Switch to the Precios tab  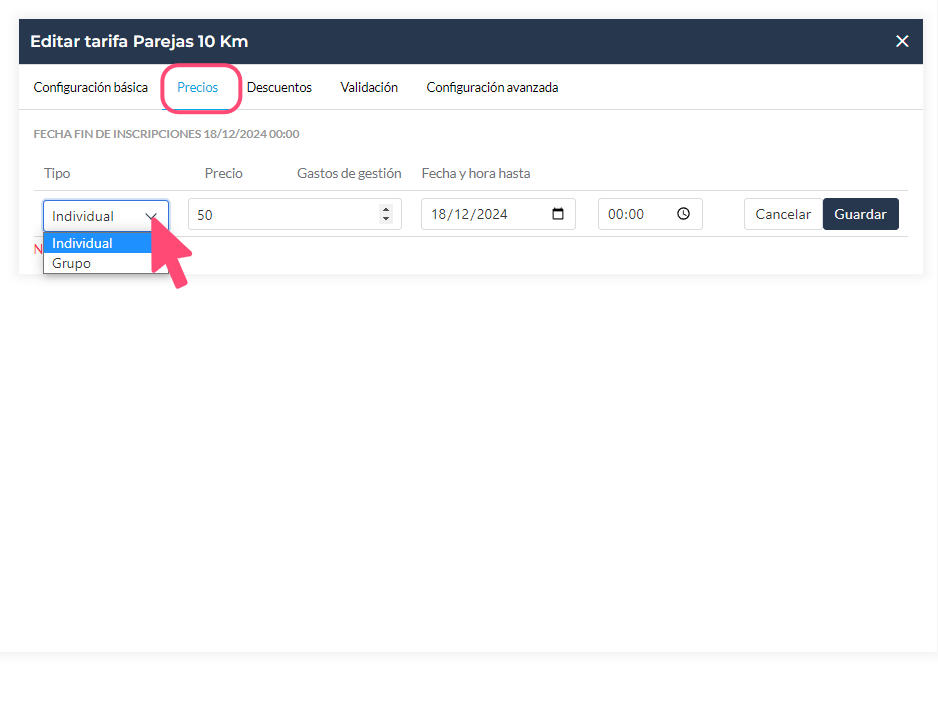(197, 87)
